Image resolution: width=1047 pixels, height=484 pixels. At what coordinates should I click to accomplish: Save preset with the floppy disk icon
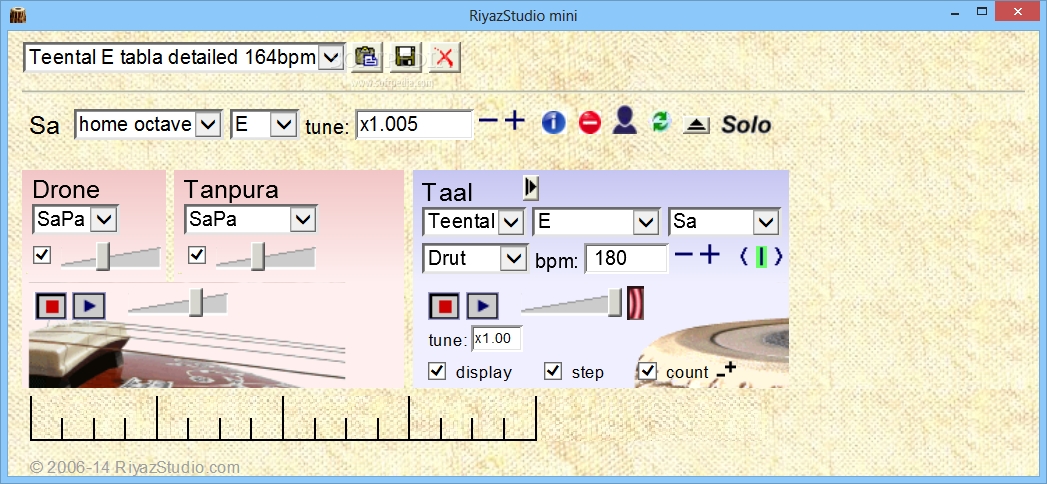pos(405,57)
